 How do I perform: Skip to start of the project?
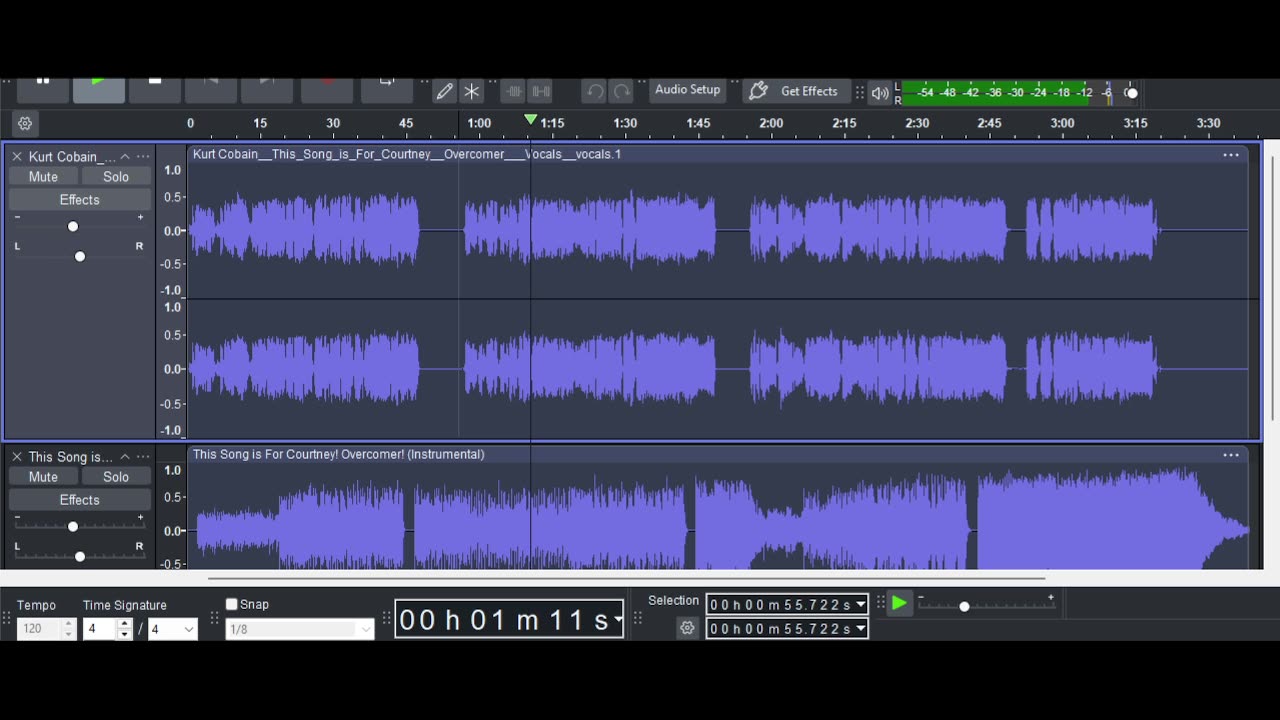(x=211, y=90)
